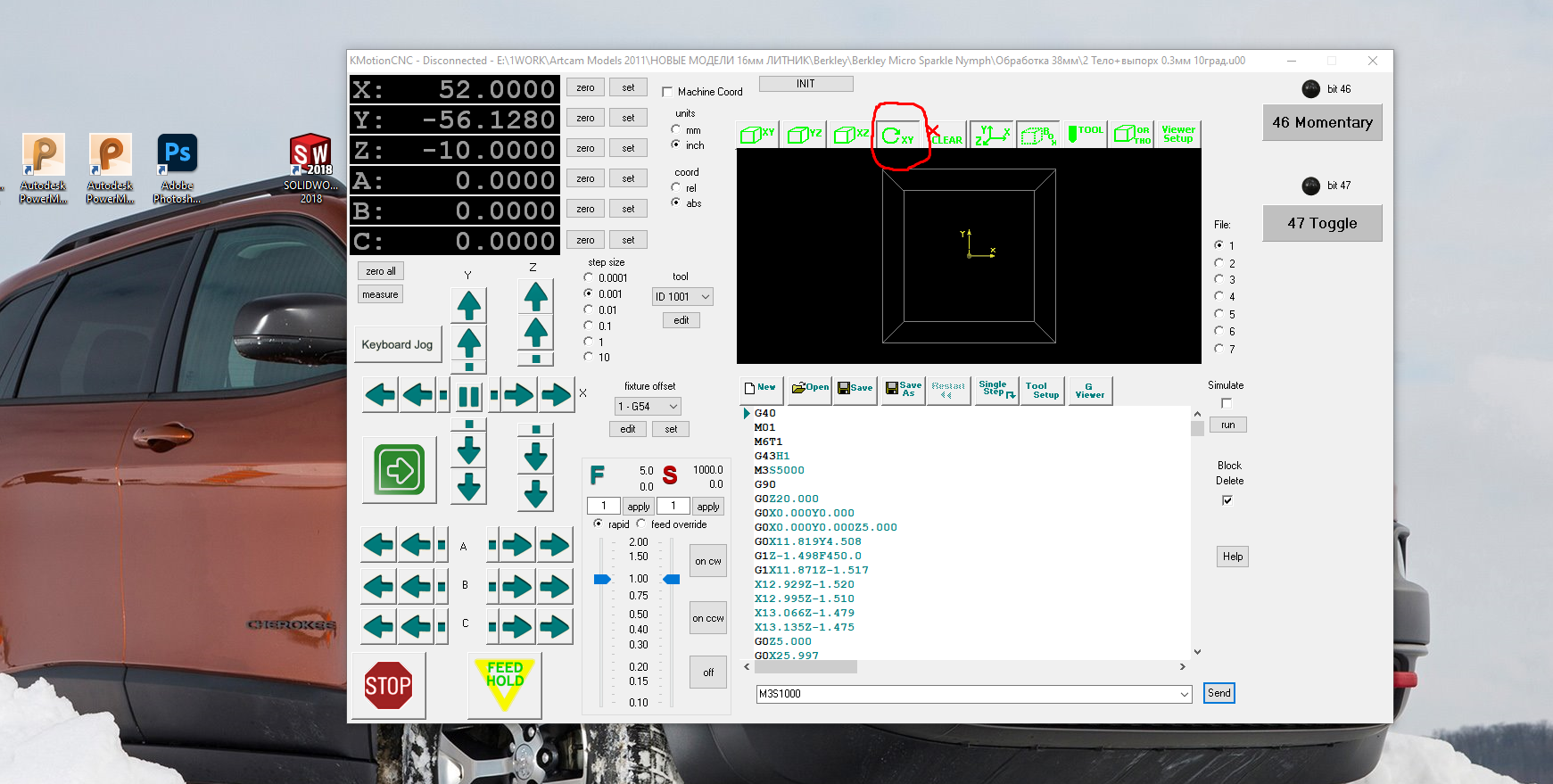The width and height of the screenshot is (1553, 784).
Task: Click the rapid feed override slider
Action: tap(602, 580)
